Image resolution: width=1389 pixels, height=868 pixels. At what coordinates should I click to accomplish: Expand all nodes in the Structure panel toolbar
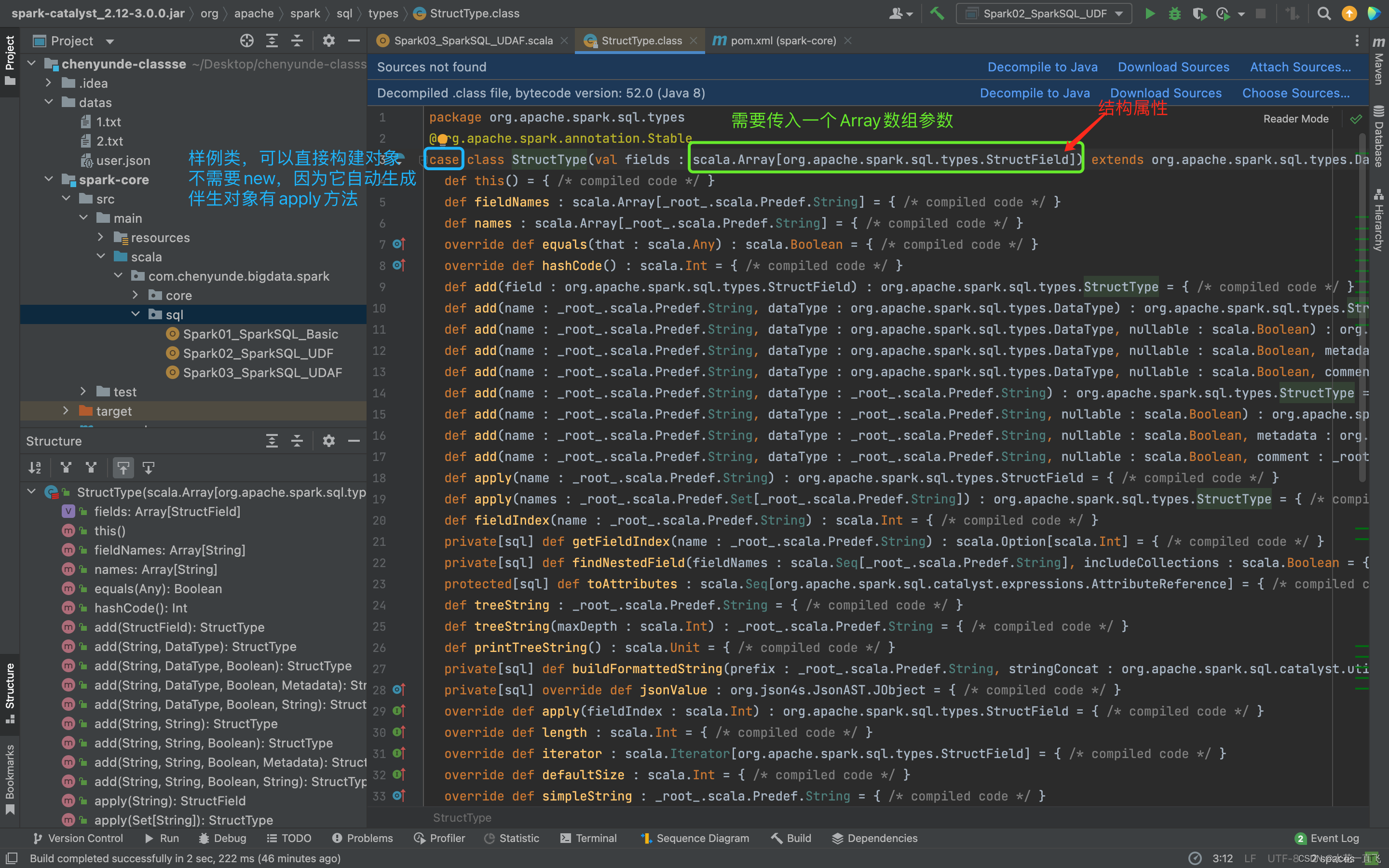[x=272, y=441]
